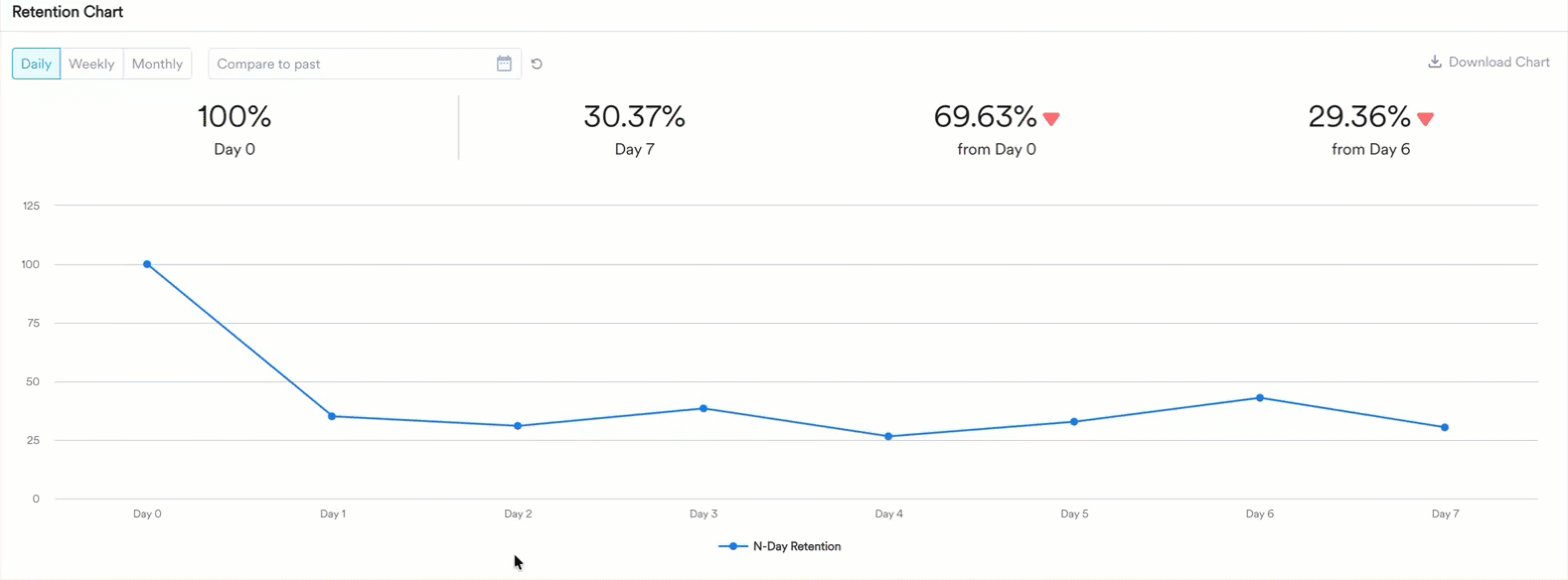Click red down arrow beside 29.36%
This screenshot has height=580, width=1568.
point(1425,119)
